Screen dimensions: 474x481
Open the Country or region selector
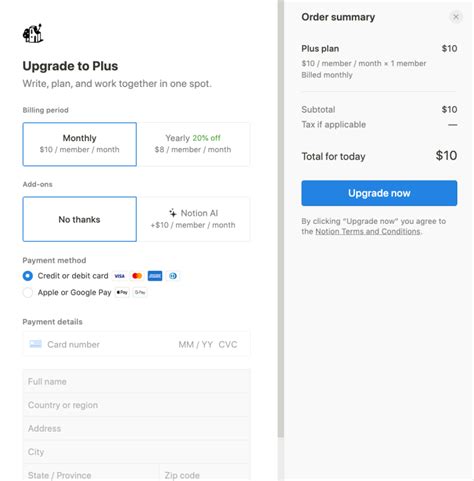136,405
